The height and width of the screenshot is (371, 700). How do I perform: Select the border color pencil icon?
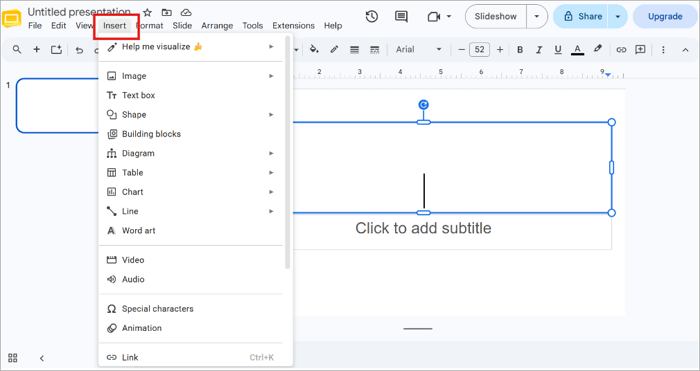[x=334, y=50]
